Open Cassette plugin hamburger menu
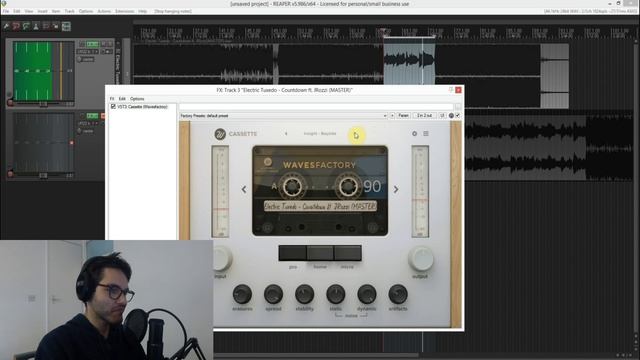640x360 pixels. coord(426,133)
